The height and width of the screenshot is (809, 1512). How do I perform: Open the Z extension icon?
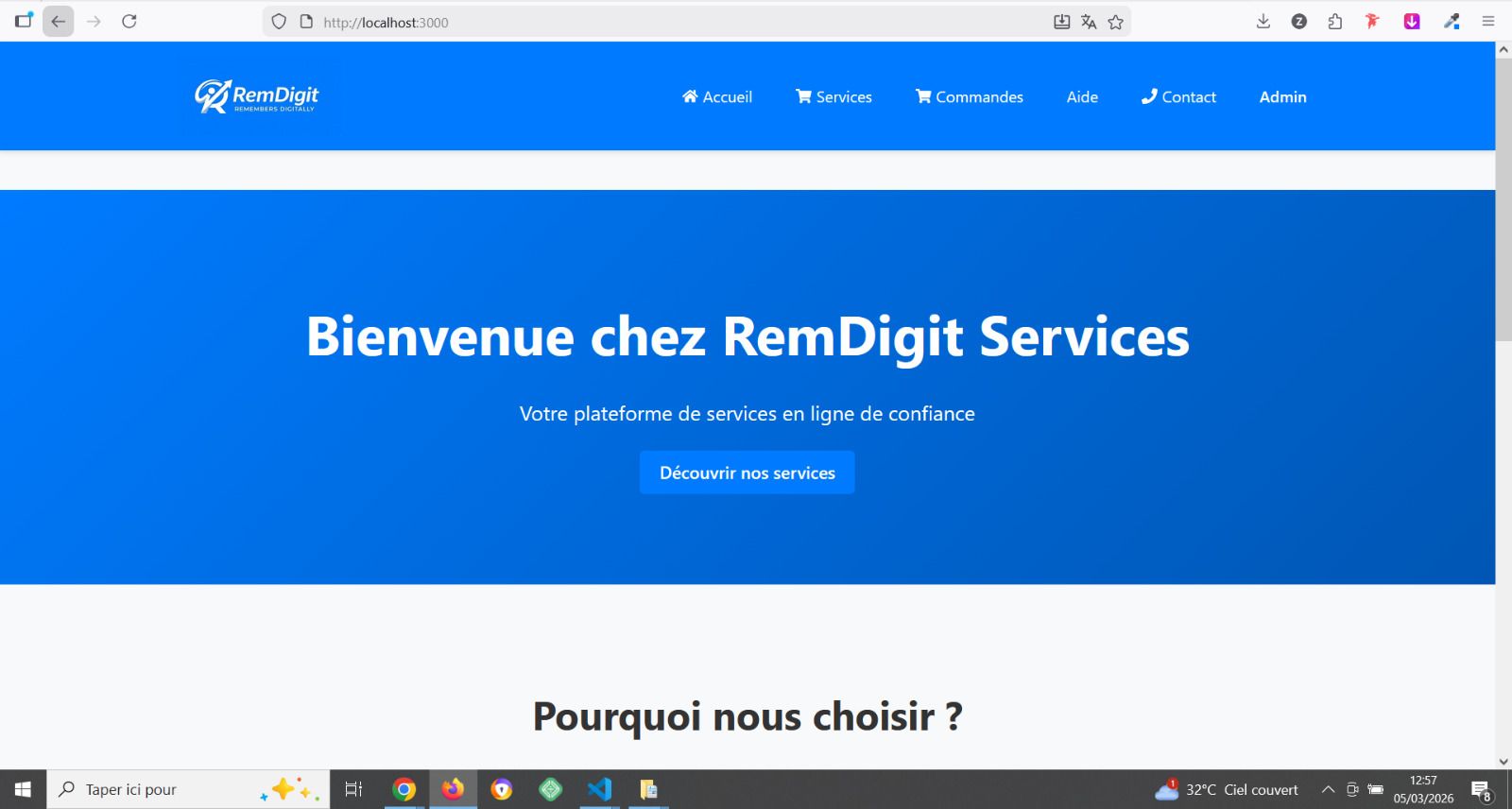pyautogui.click(x=1299, y=22)
